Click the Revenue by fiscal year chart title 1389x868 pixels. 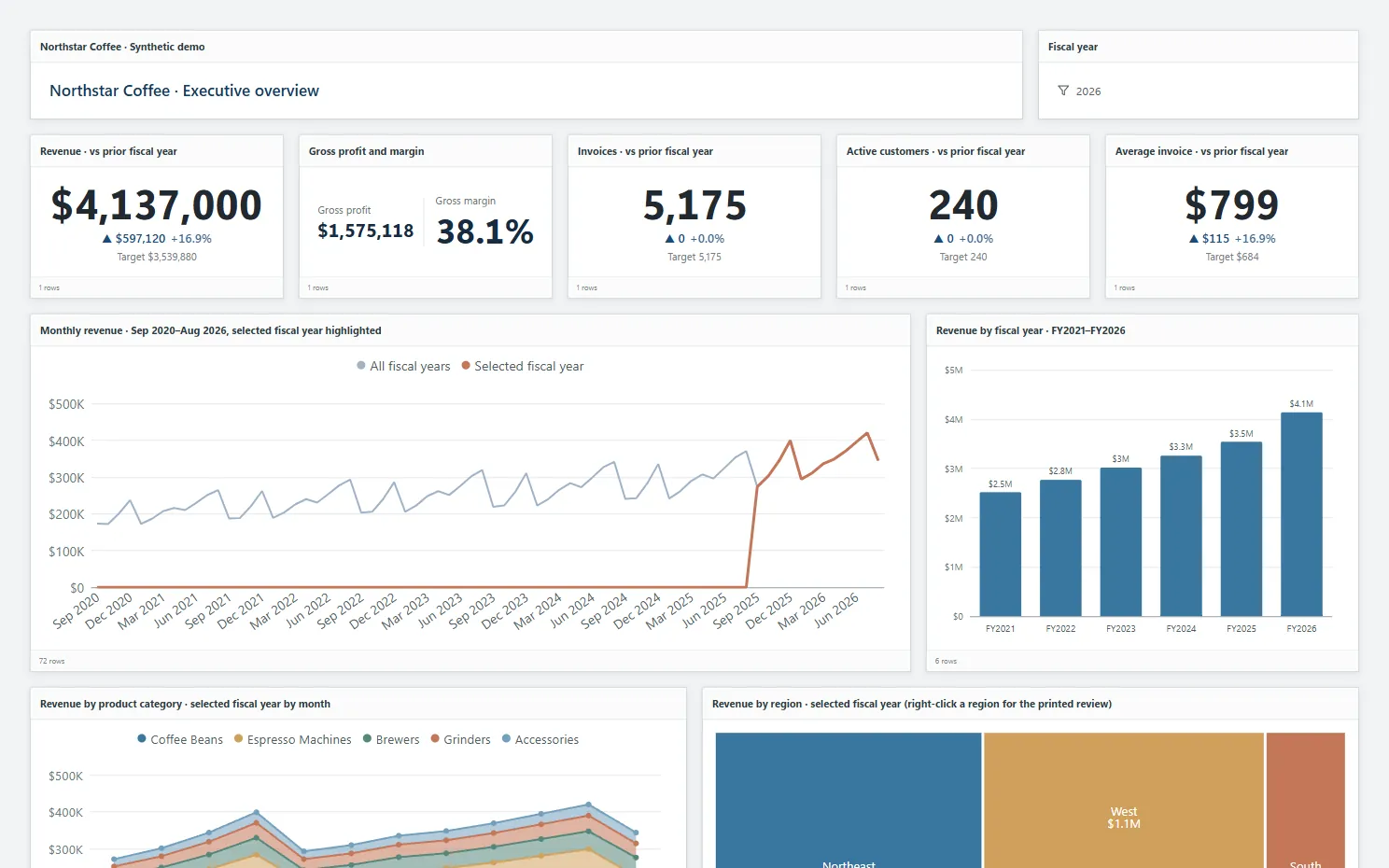pos(1031,330)
